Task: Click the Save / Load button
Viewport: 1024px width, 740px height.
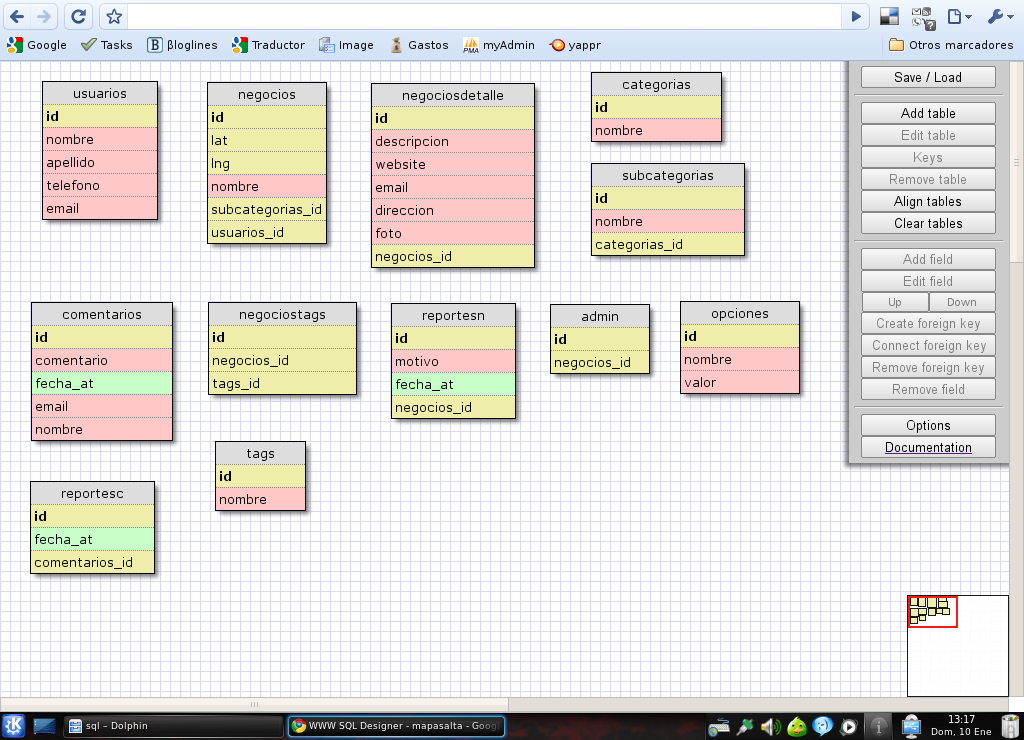Action: 928,77
